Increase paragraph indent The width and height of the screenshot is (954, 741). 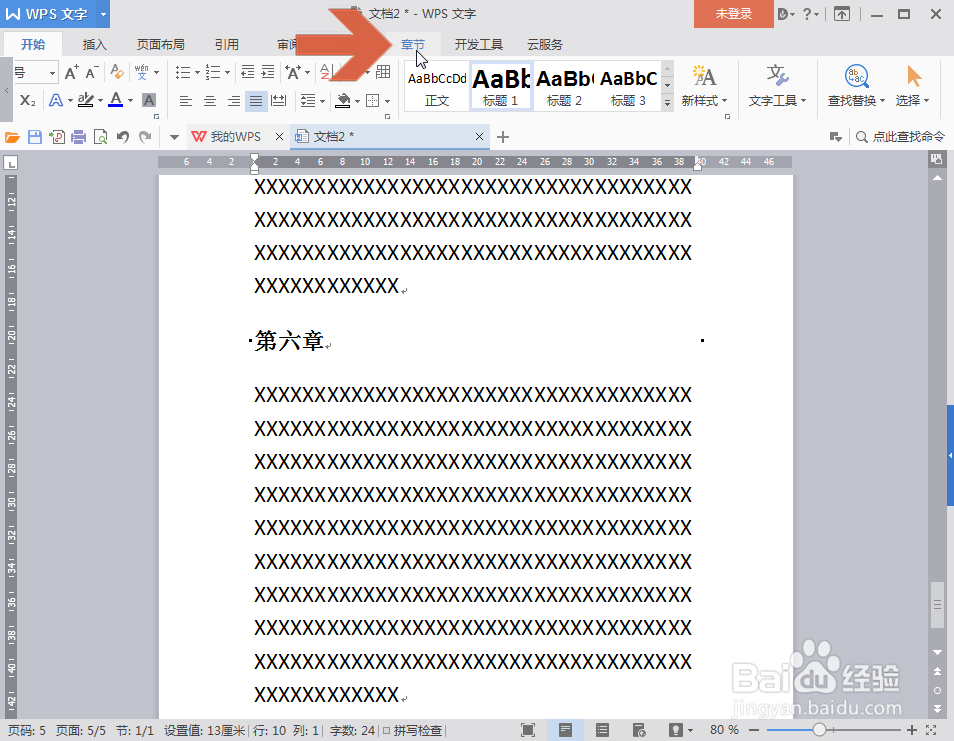click(268, 72)
